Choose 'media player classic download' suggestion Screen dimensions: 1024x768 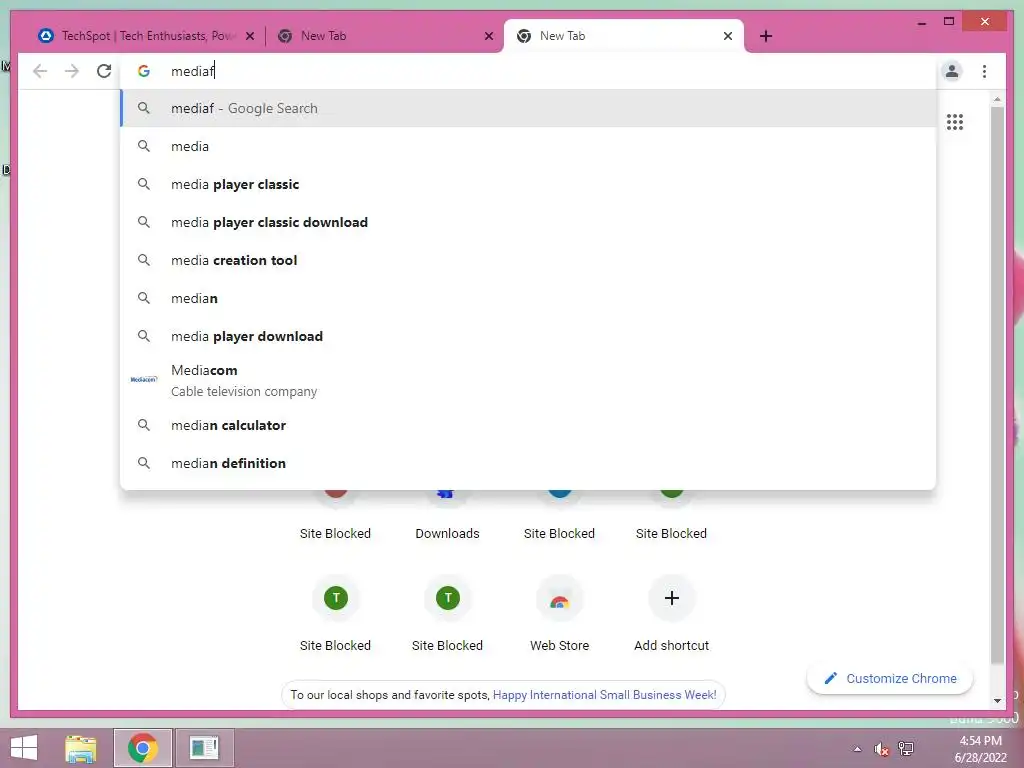coord(528,222)
